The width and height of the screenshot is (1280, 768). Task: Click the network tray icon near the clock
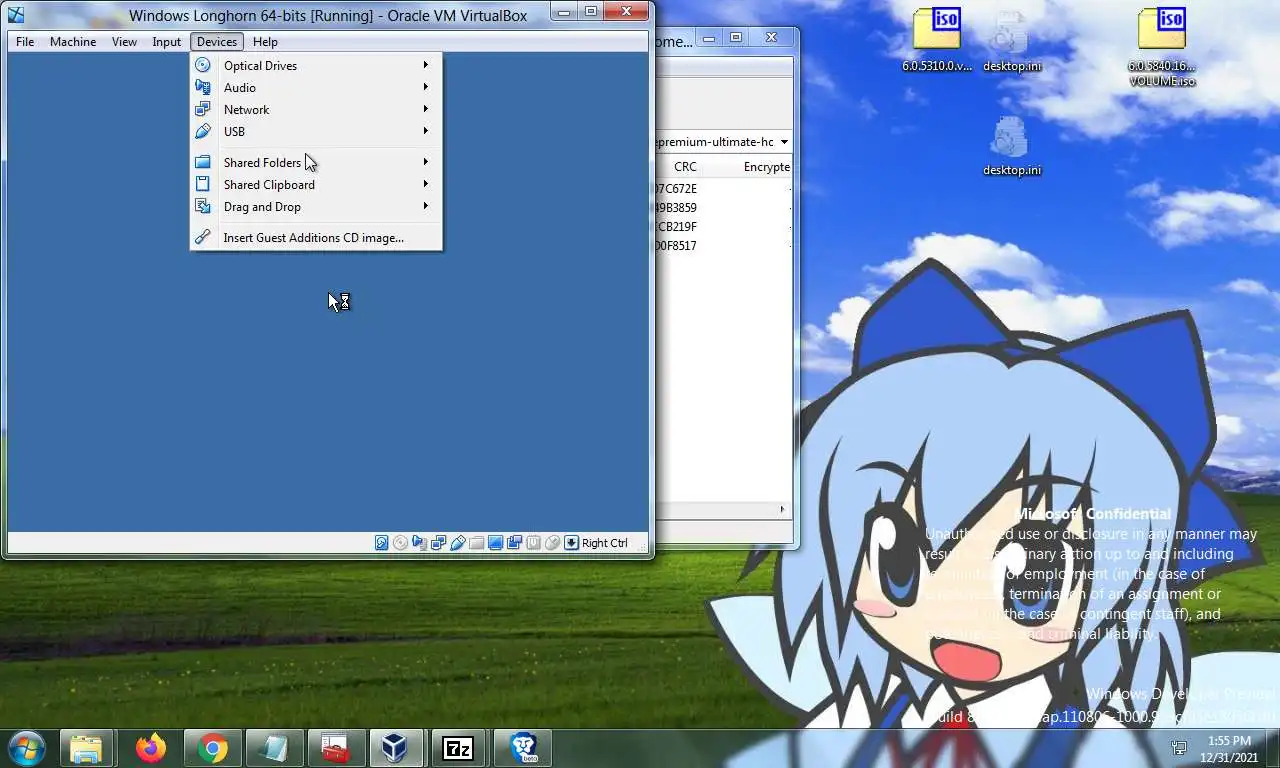pos(1180,748)
